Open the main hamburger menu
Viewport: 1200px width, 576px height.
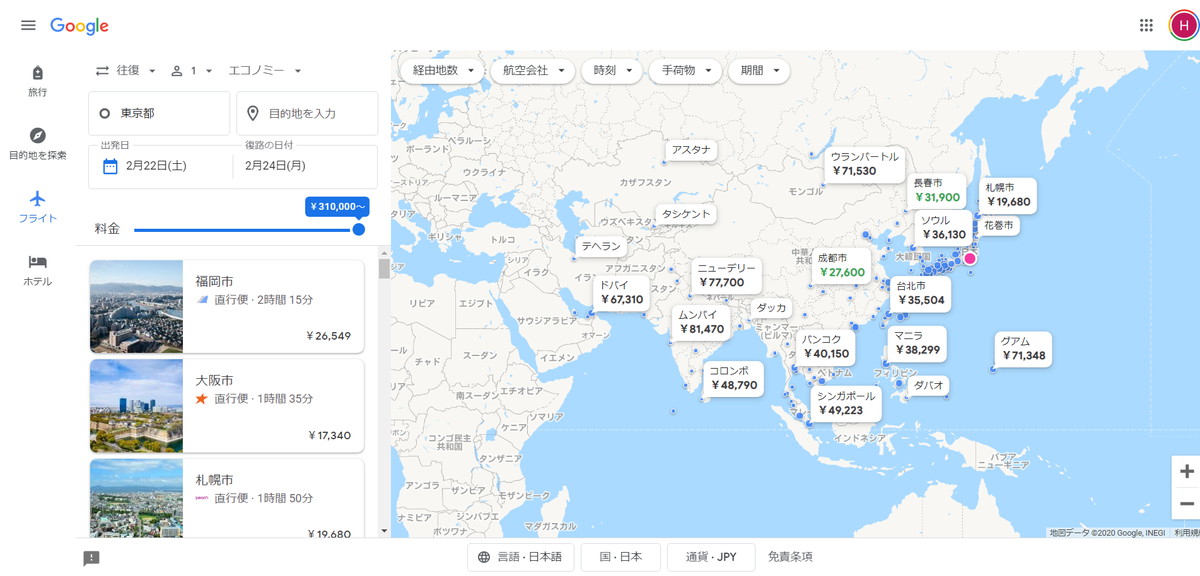(28, 26)
